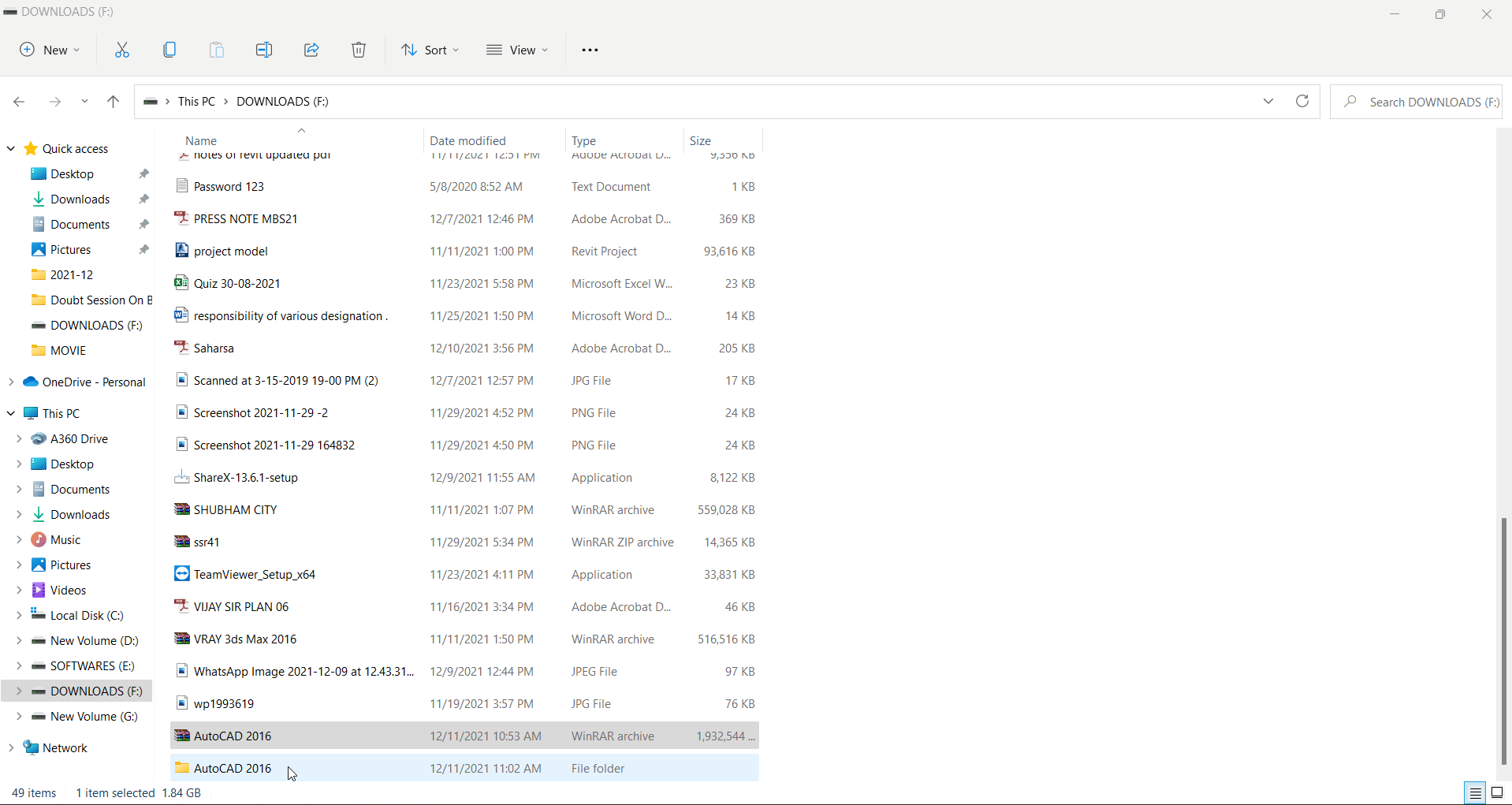
Task: Click the Share icon in toolbar
Action: click(x=311, y=50)
